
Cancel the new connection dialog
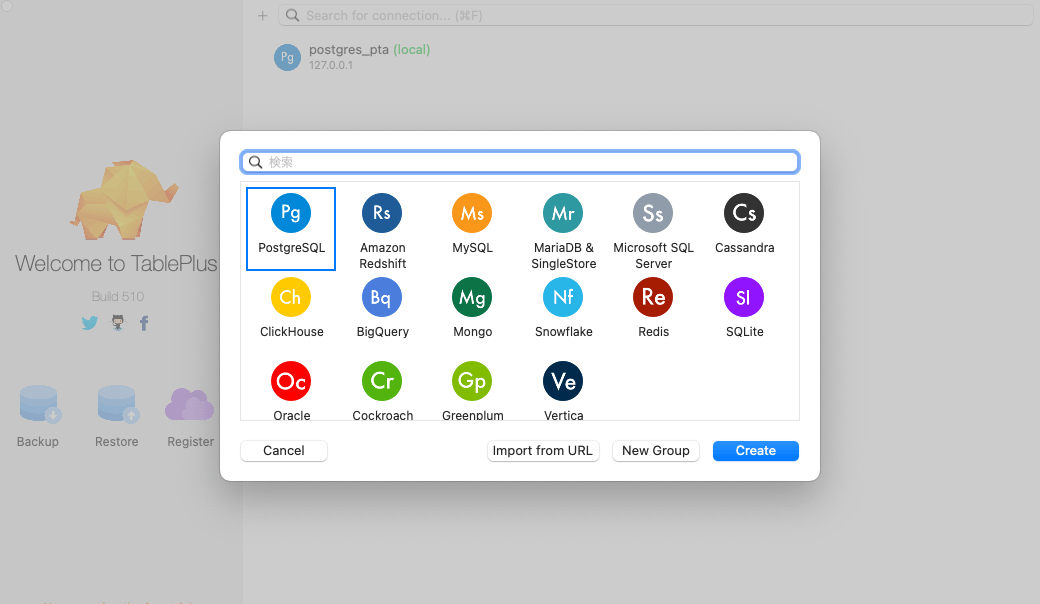click(283, 451)
